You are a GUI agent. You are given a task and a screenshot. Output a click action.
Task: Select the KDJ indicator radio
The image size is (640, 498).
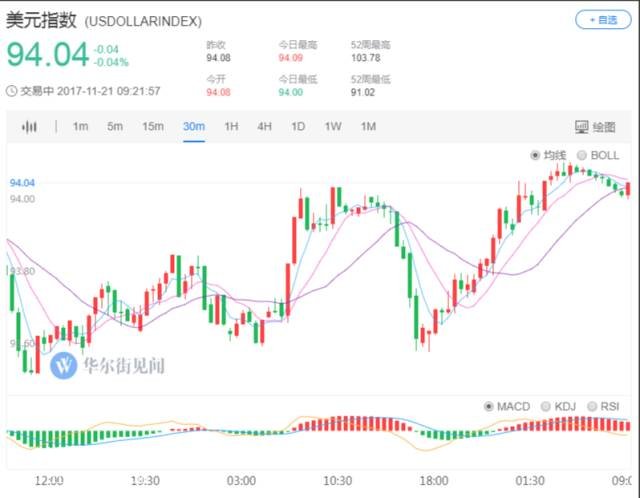coord(545,407)
